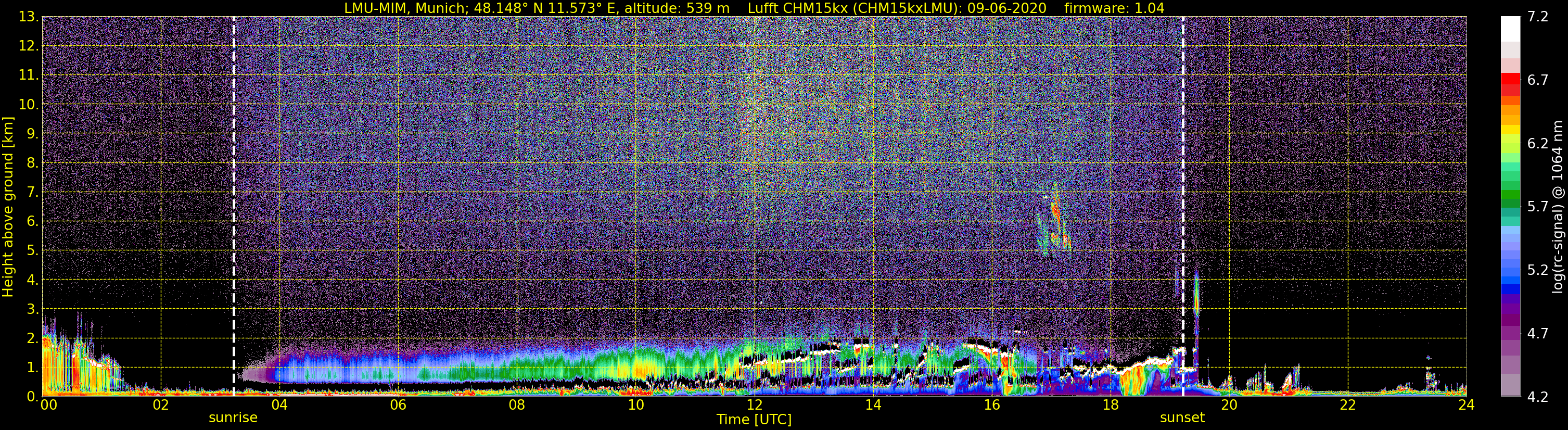Click the time axis tick '02'
Image resolution: width=1568 pixels, height=430 pixels.
click(161, 406)
